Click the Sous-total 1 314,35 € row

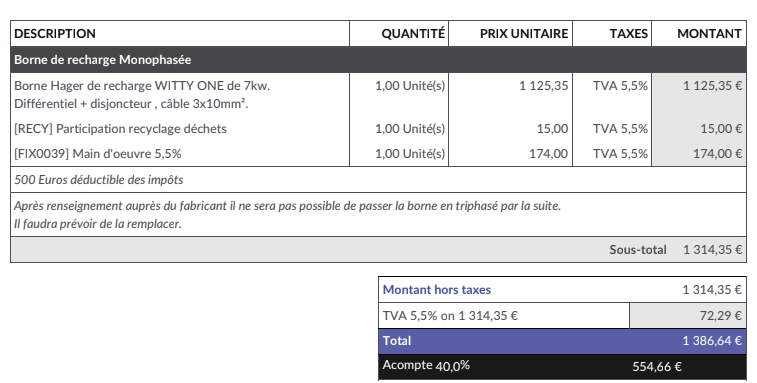click(x=378, y=250)
